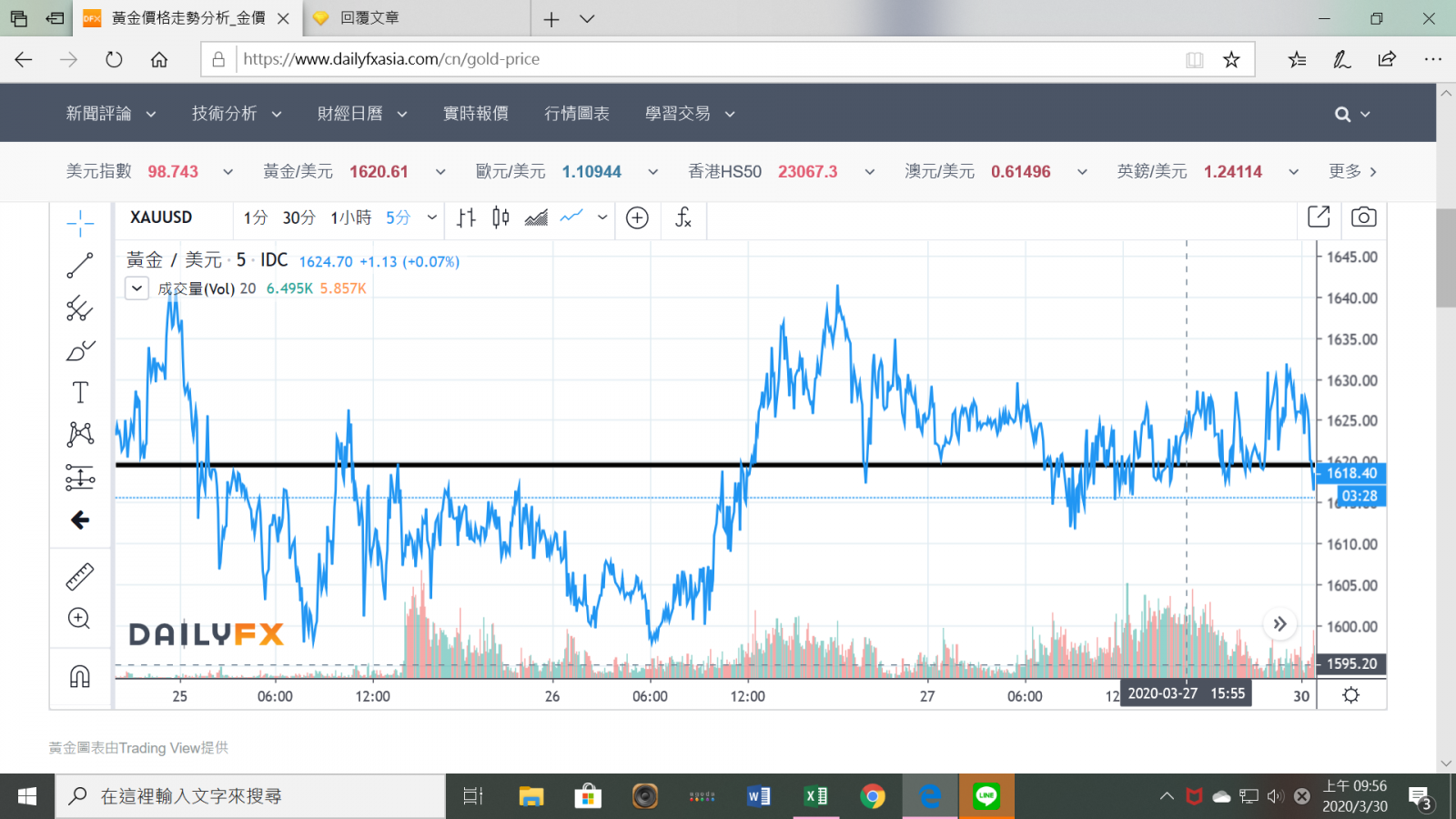
Task: Switch chart style to line
Action: click(571, 217)
